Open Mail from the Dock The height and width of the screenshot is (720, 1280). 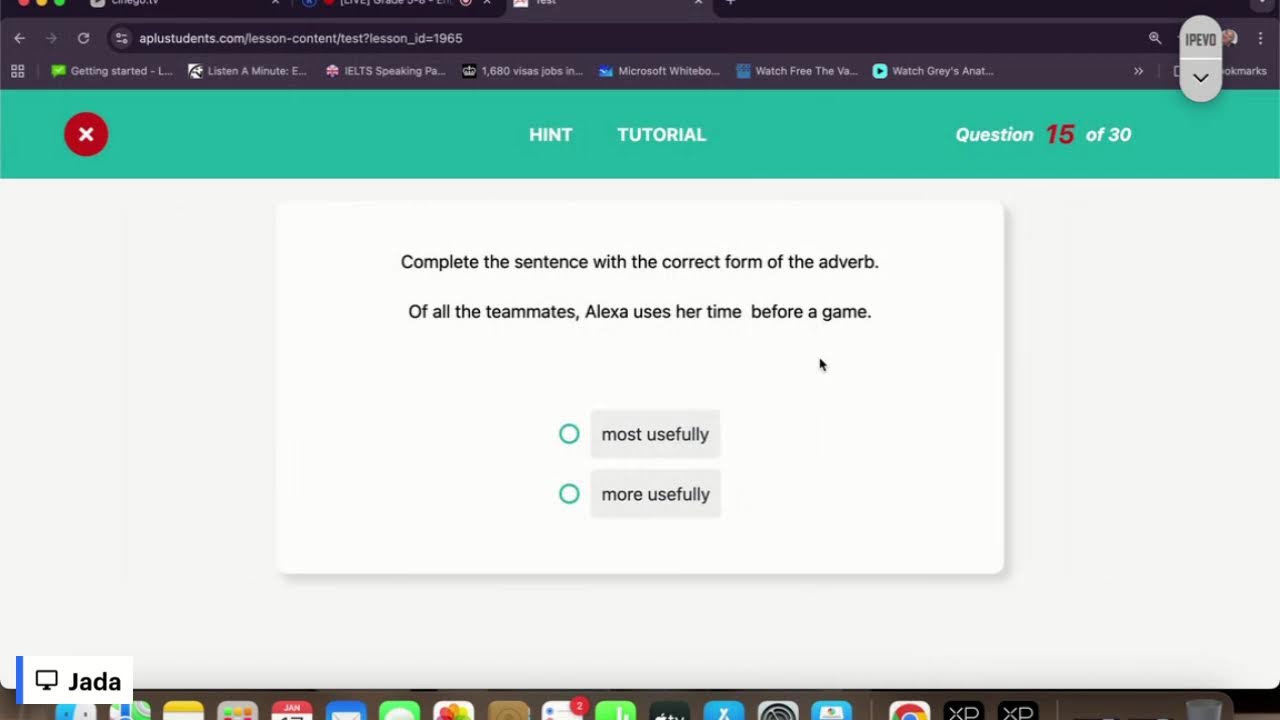point(346,711)
